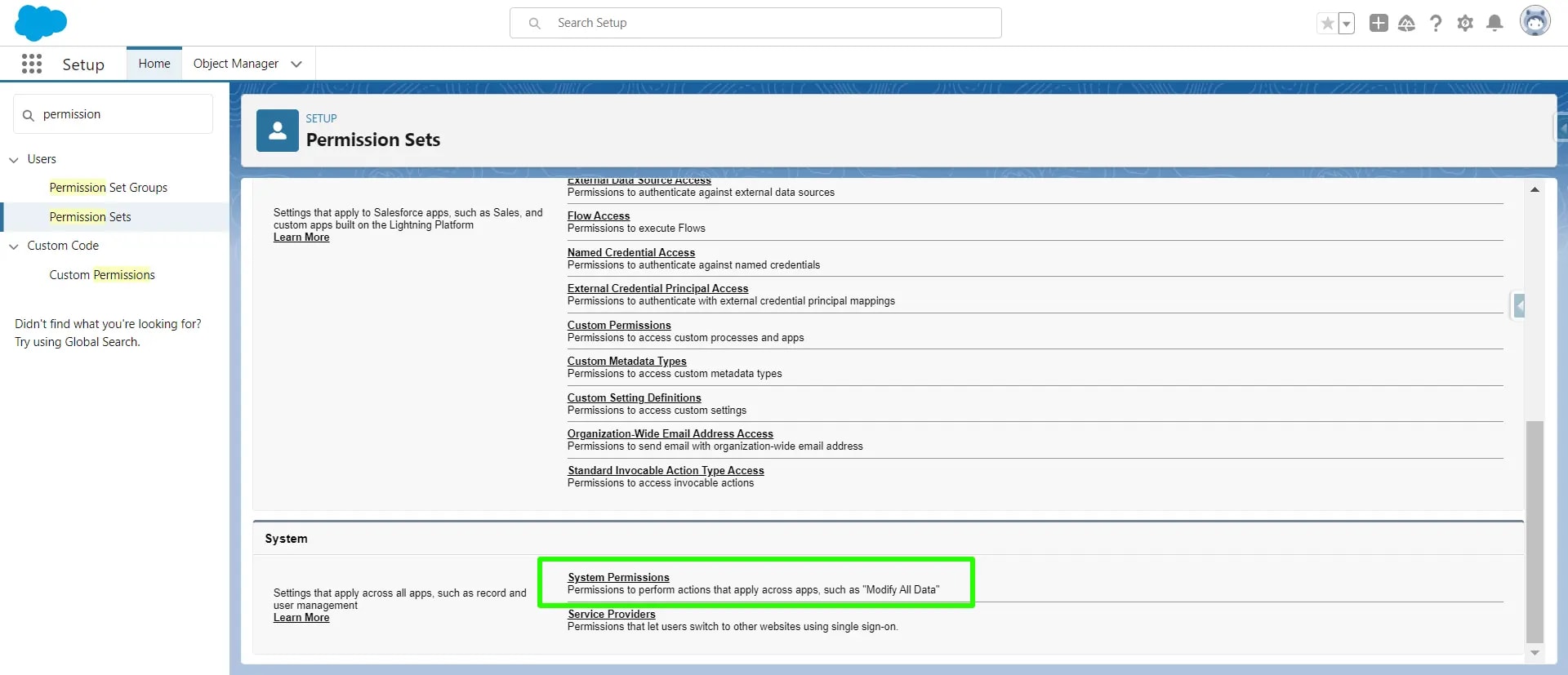Click the scroll down arrow of page scrollbar
The height and width of the screenshot is (675, 1568).
[x=1535, y=653]
